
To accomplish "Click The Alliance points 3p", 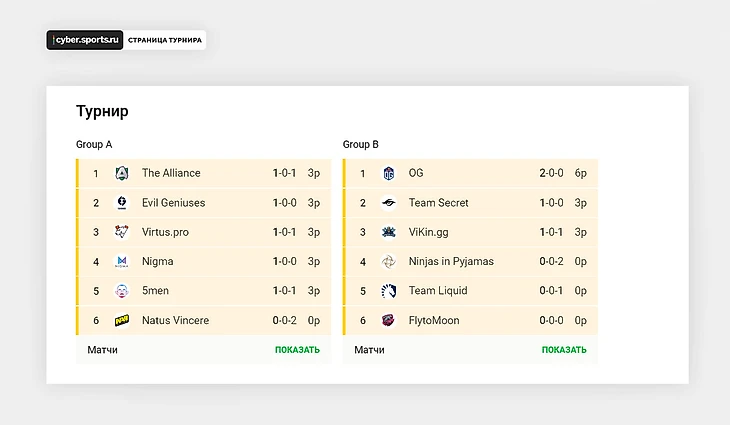I will pos(313,173).
